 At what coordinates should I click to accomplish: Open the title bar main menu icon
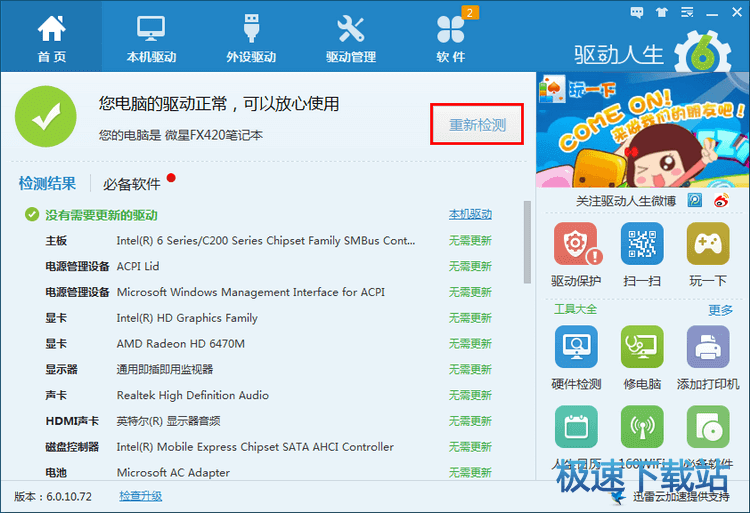[x=687, y=12]
